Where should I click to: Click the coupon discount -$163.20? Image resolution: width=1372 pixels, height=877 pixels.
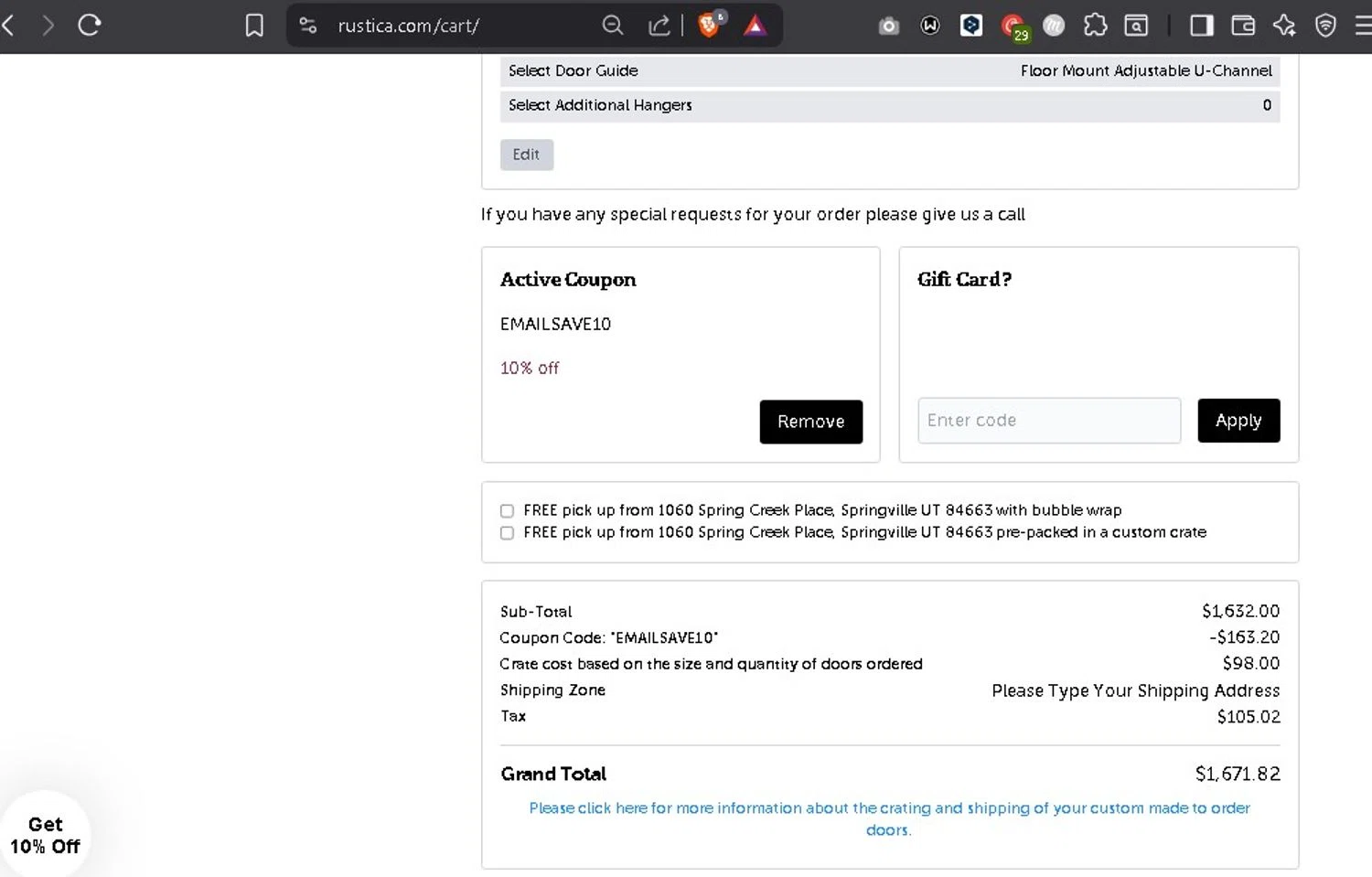pyautogui.click(x=1244, y=637)
